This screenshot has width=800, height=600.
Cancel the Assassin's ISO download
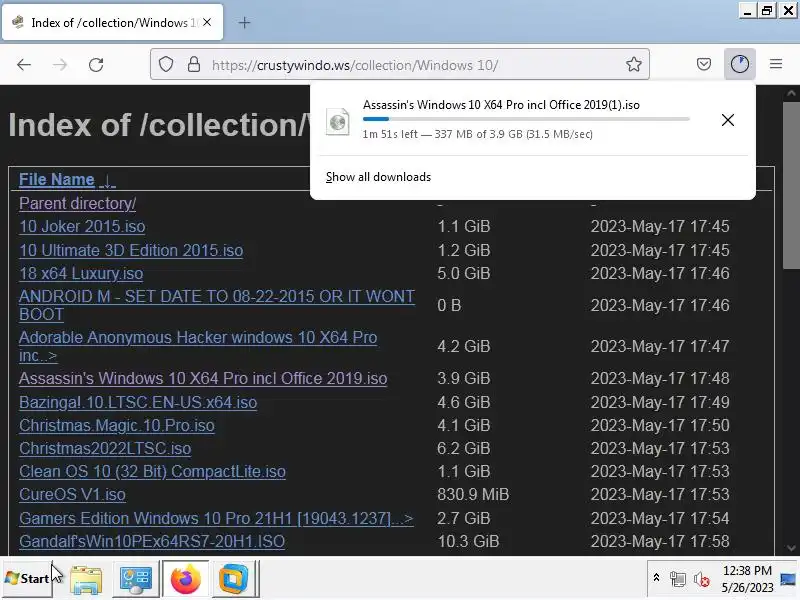(x=728, y=120)
